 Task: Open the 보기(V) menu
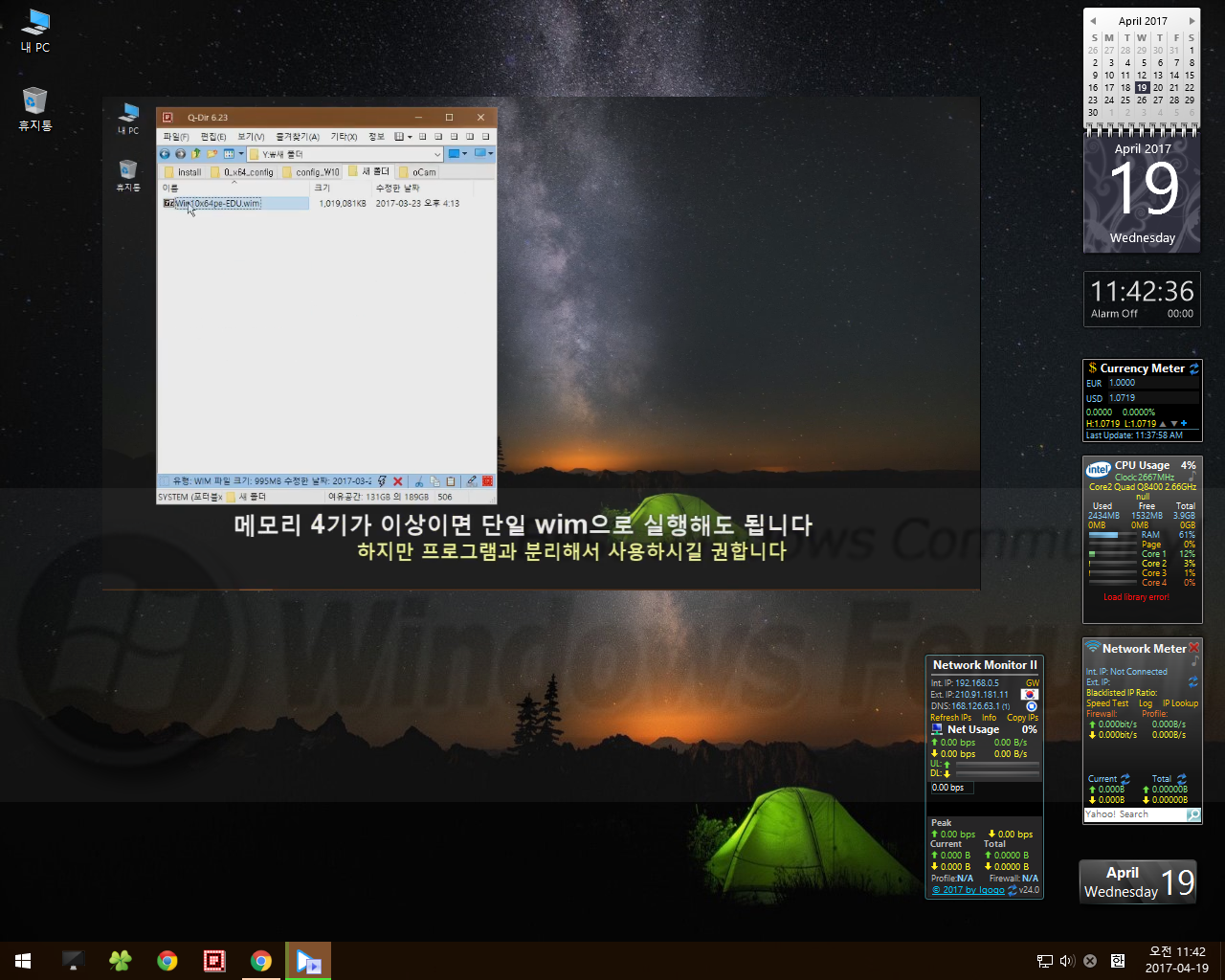pyautogui.click(x=251, y=137)
